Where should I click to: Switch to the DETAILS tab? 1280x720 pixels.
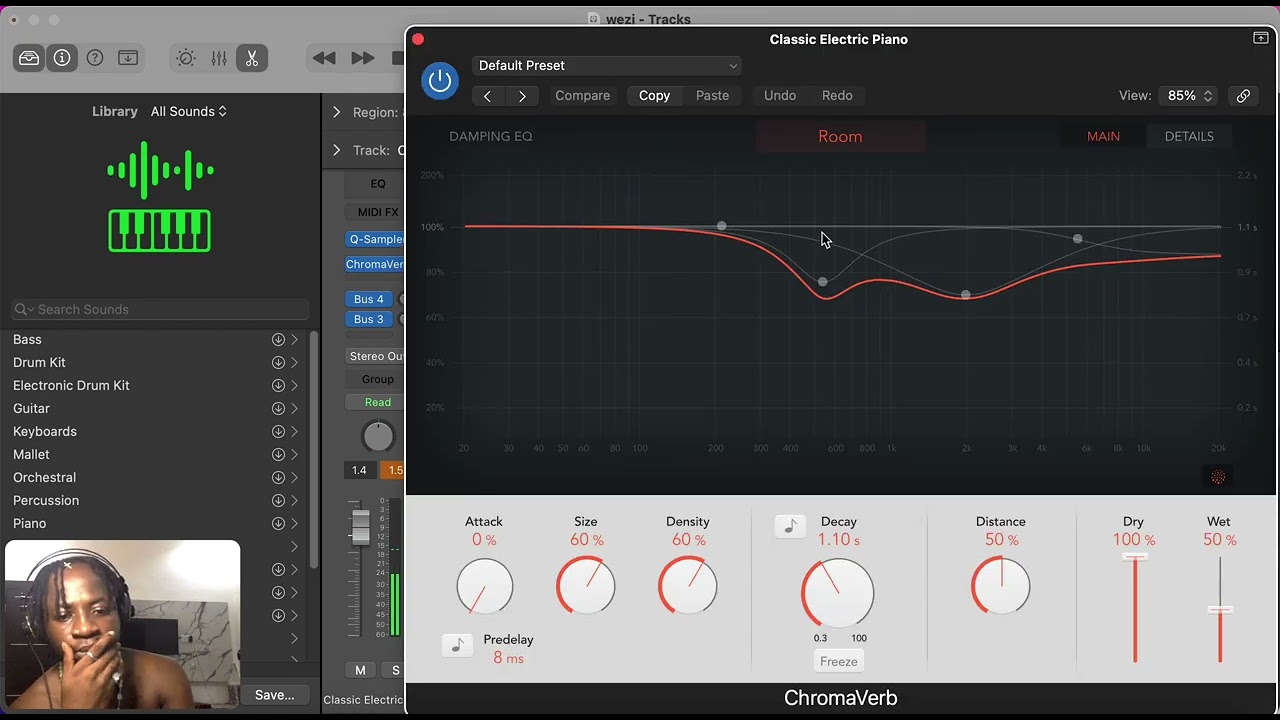pyautogui.click(x=1189, y=136)
